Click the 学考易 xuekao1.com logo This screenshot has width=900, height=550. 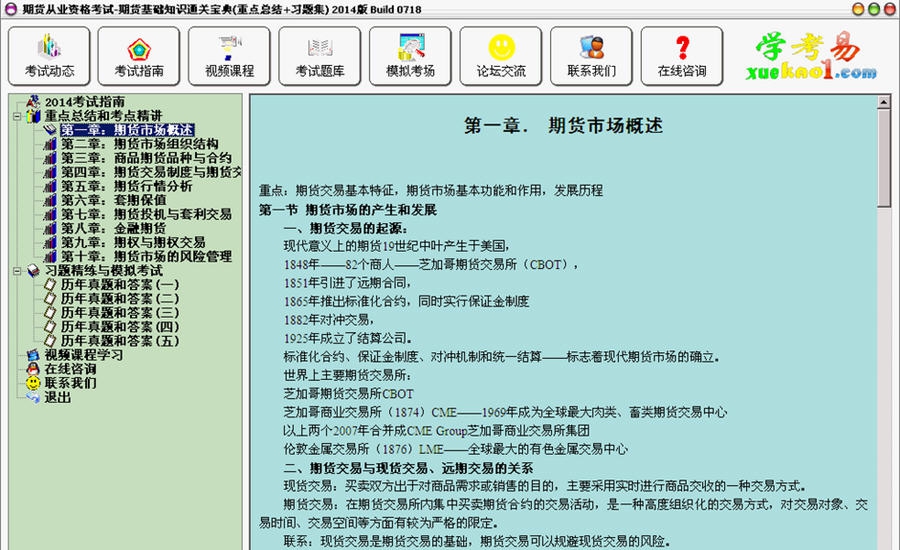click(811, 56)
